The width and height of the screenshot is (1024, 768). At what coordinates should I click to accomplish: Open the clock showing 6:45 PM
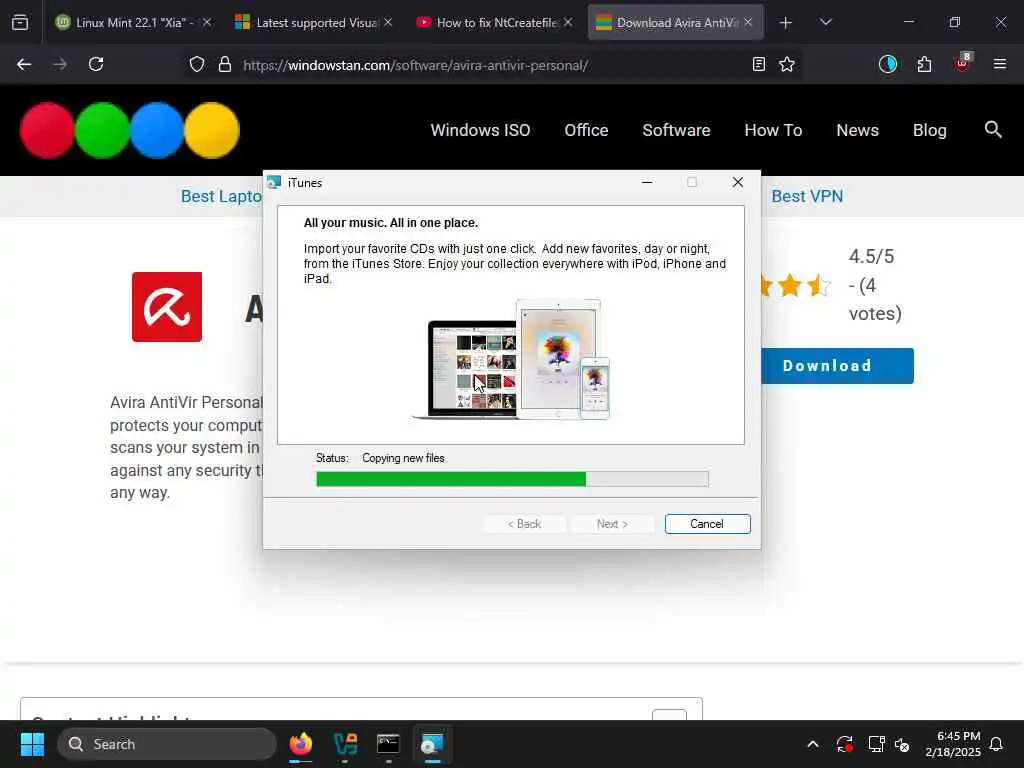coord(953,744)
